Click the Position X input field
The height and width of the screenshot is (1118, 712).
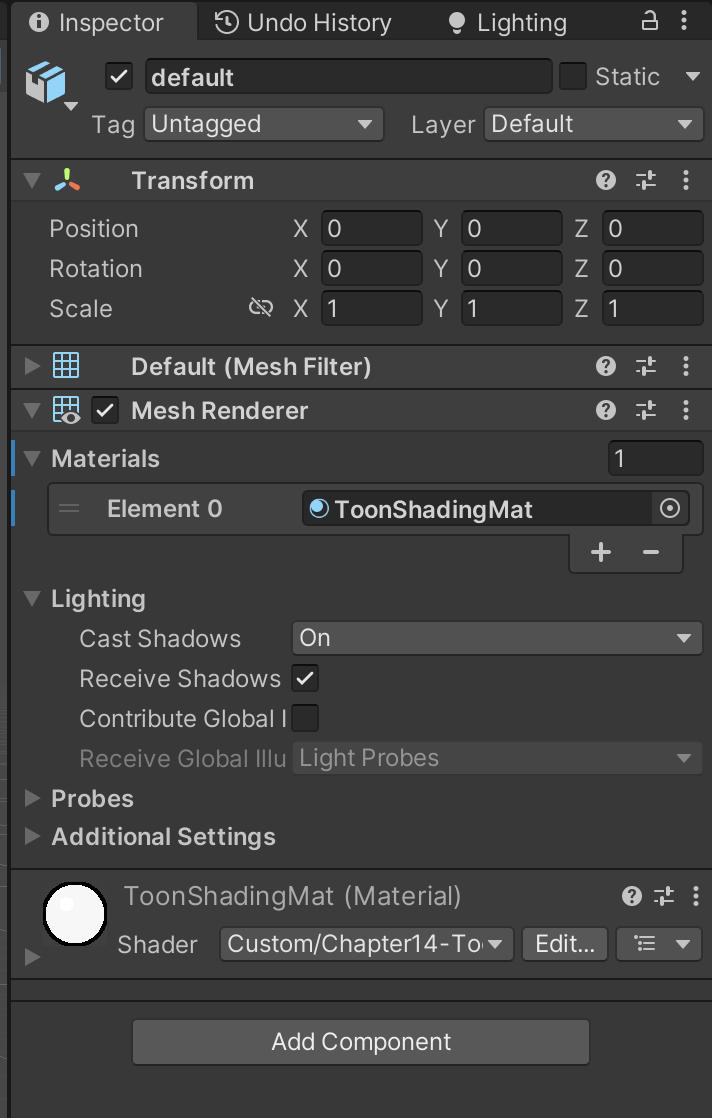tap(371, 229)
